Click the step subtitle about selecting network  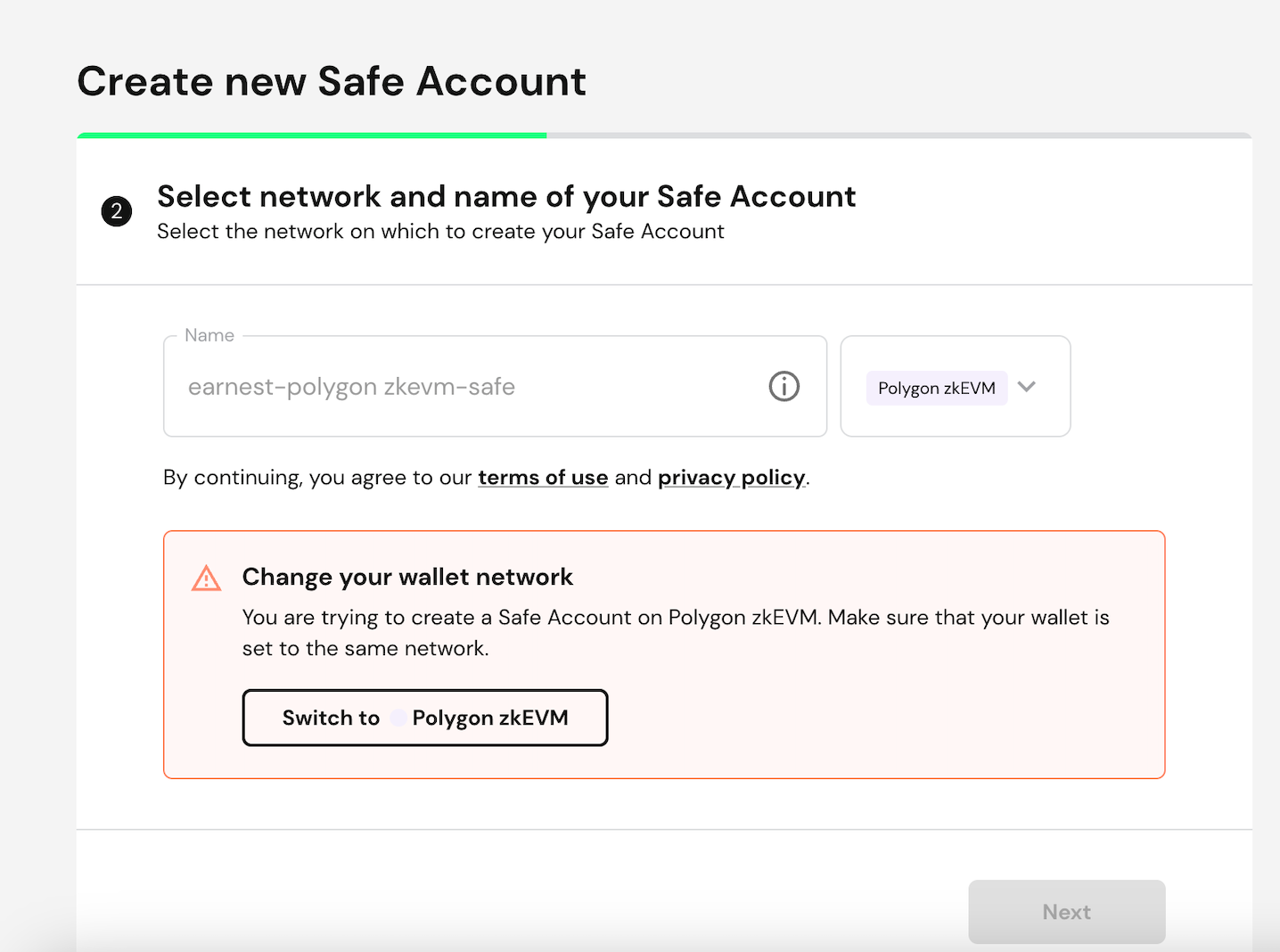[440, 232]
